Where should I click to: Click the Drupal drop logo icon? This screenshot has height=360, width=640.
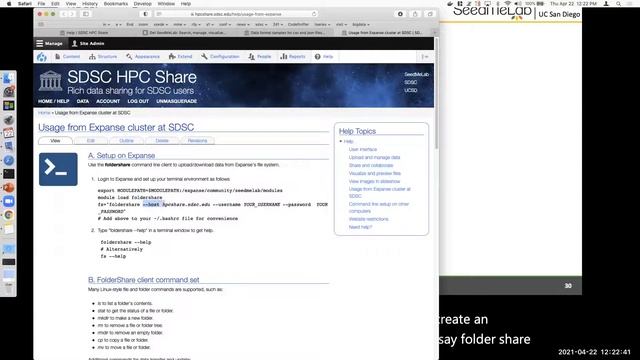(x=42, y=57)
